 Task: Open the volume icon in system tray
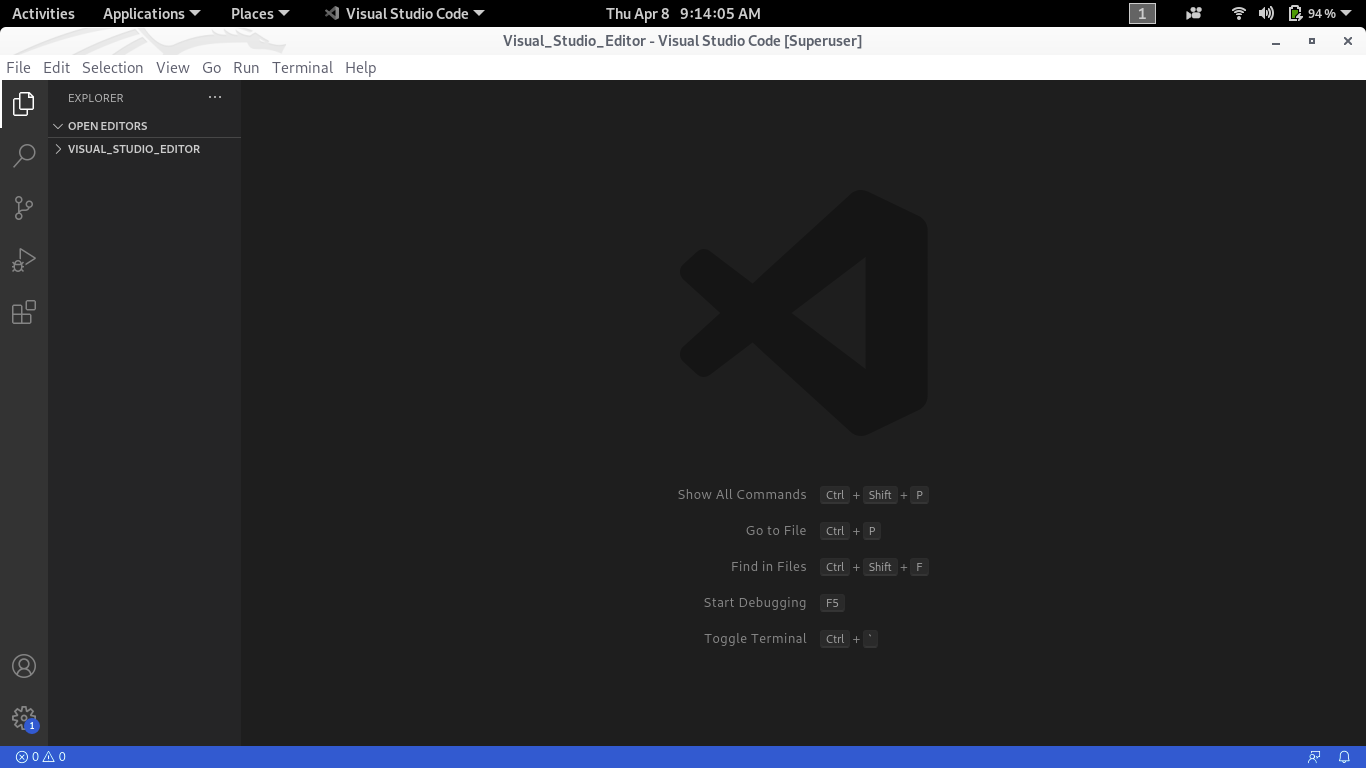[x=1266, y=13]
